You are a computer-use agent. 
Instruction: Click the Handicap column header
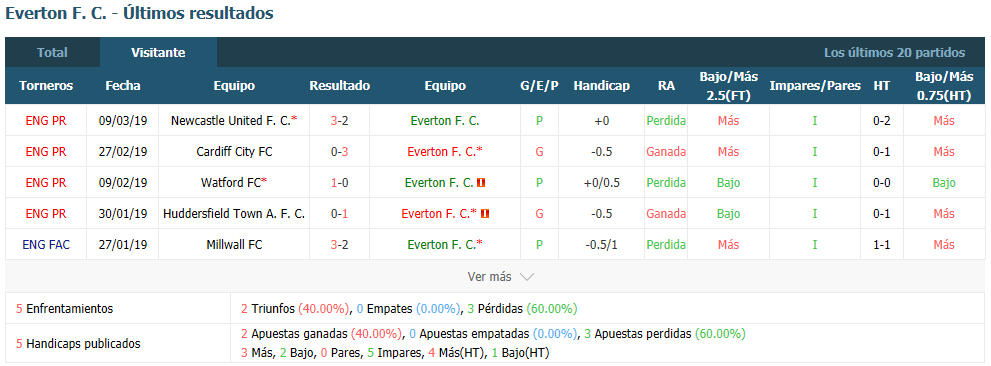pyautogui.click(x=602, y=86)
